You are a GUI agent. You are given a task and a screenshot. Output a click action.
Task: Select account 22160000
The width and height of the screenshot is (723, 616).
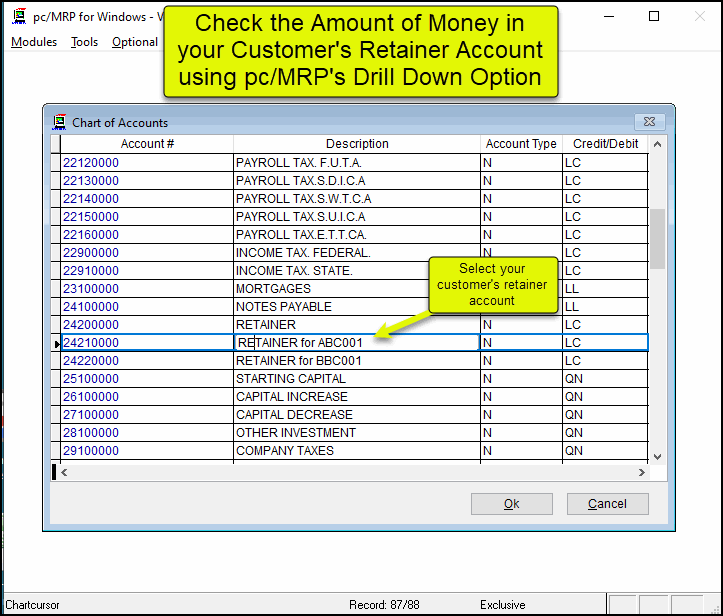[147, 235]
